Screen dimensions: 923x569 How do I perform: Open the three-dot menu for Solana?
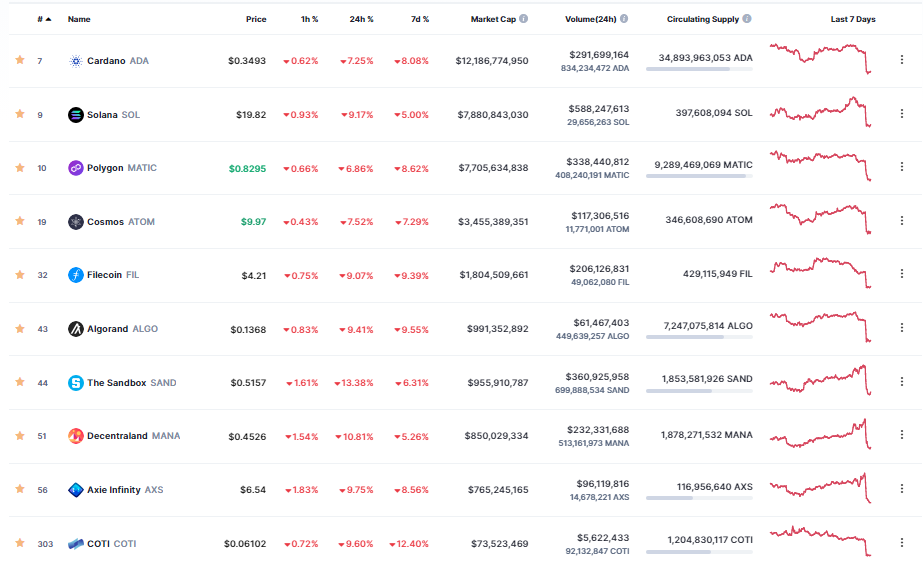(x=902, y=114)
